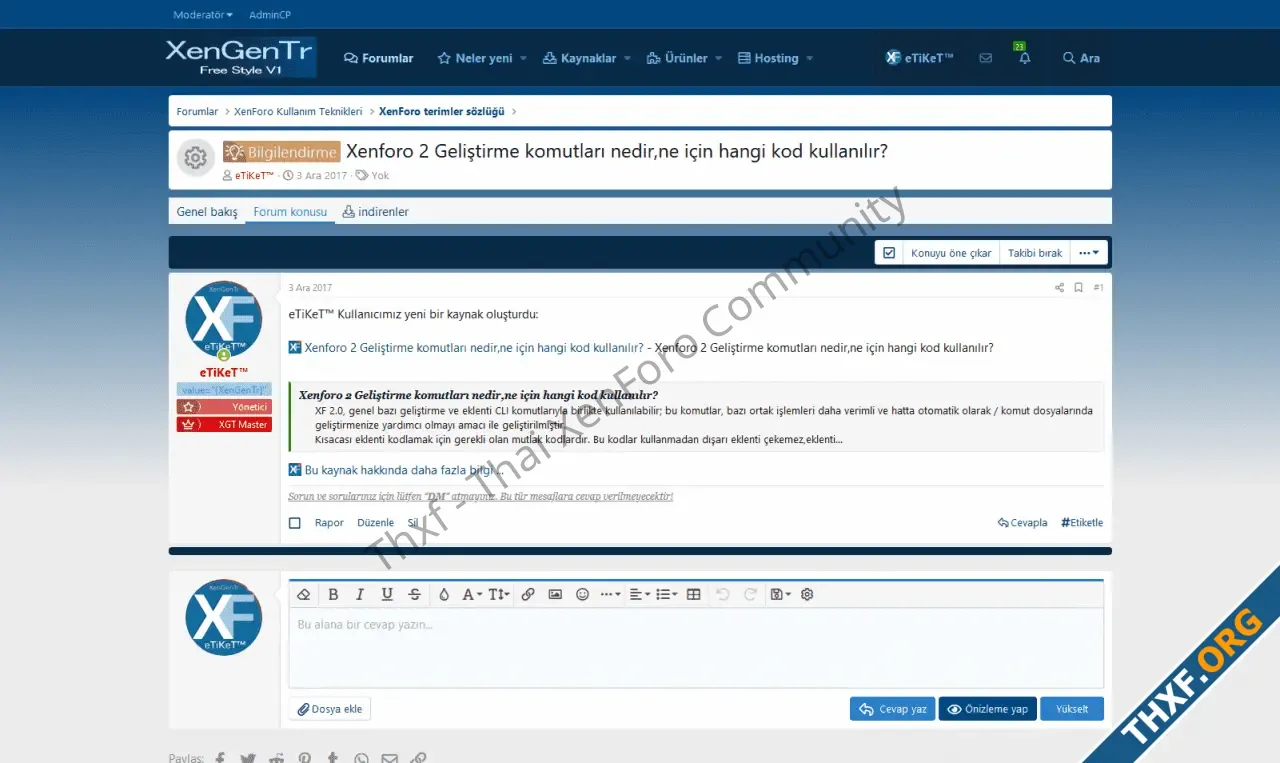Expand the Kaynaklar submenu arrow
The width and height of the screenshot is (1280, 763).
pos(627,58)
